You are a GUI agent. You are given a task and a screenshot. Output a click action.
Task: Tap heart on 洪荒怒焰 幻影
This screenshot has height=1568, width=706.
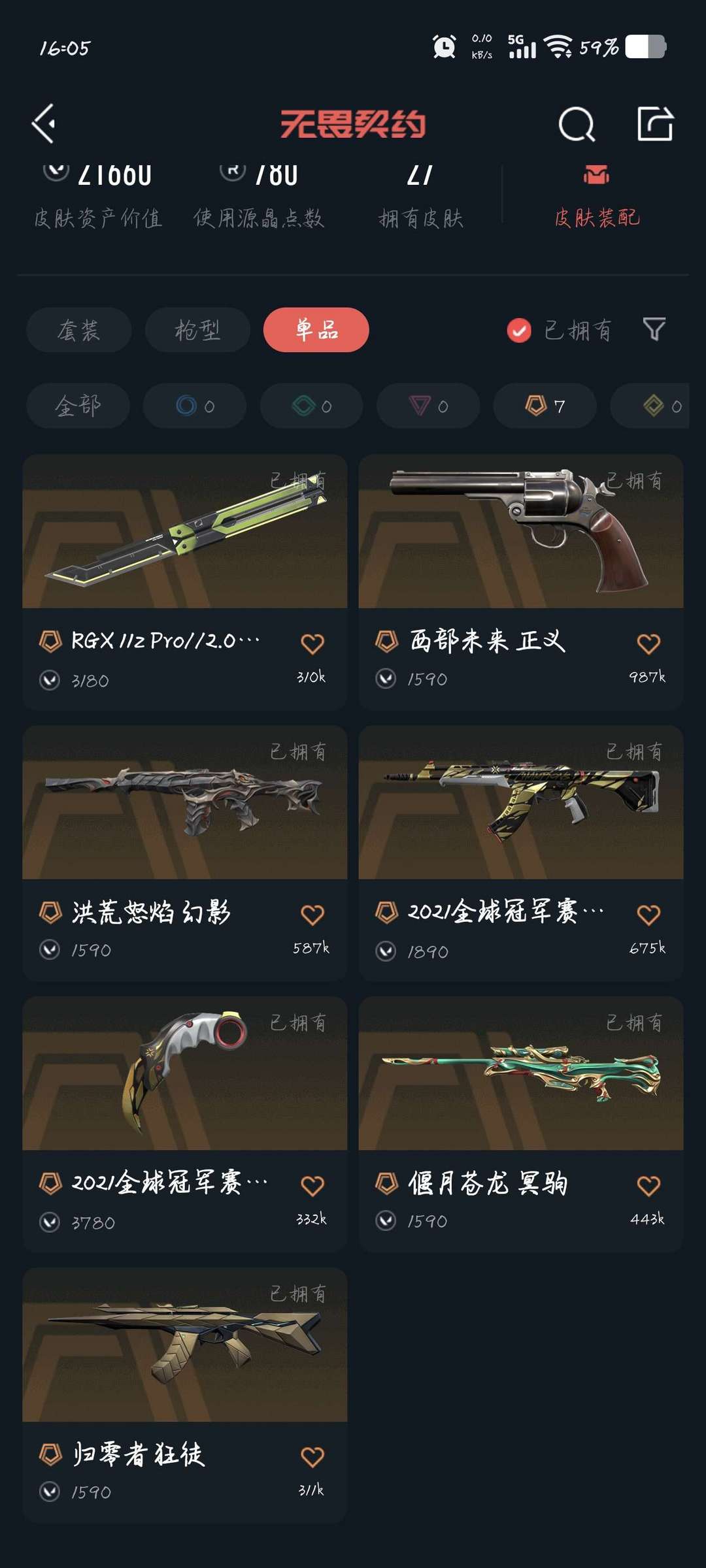click(312, 915)
